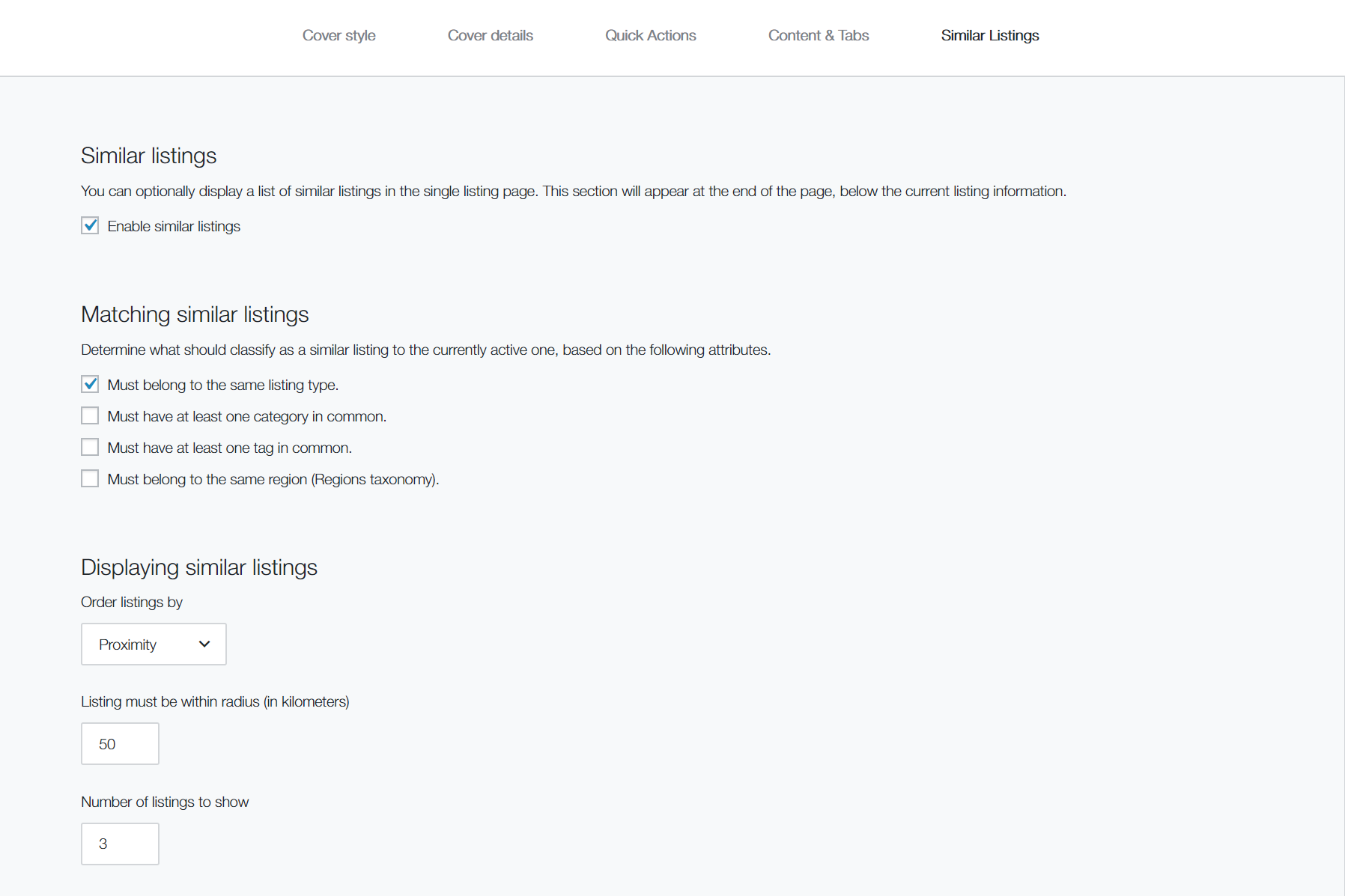This screenshot has height=896, width=1345.
Task: Select the Similar Listings tab
Action: [x=989, y=35]
